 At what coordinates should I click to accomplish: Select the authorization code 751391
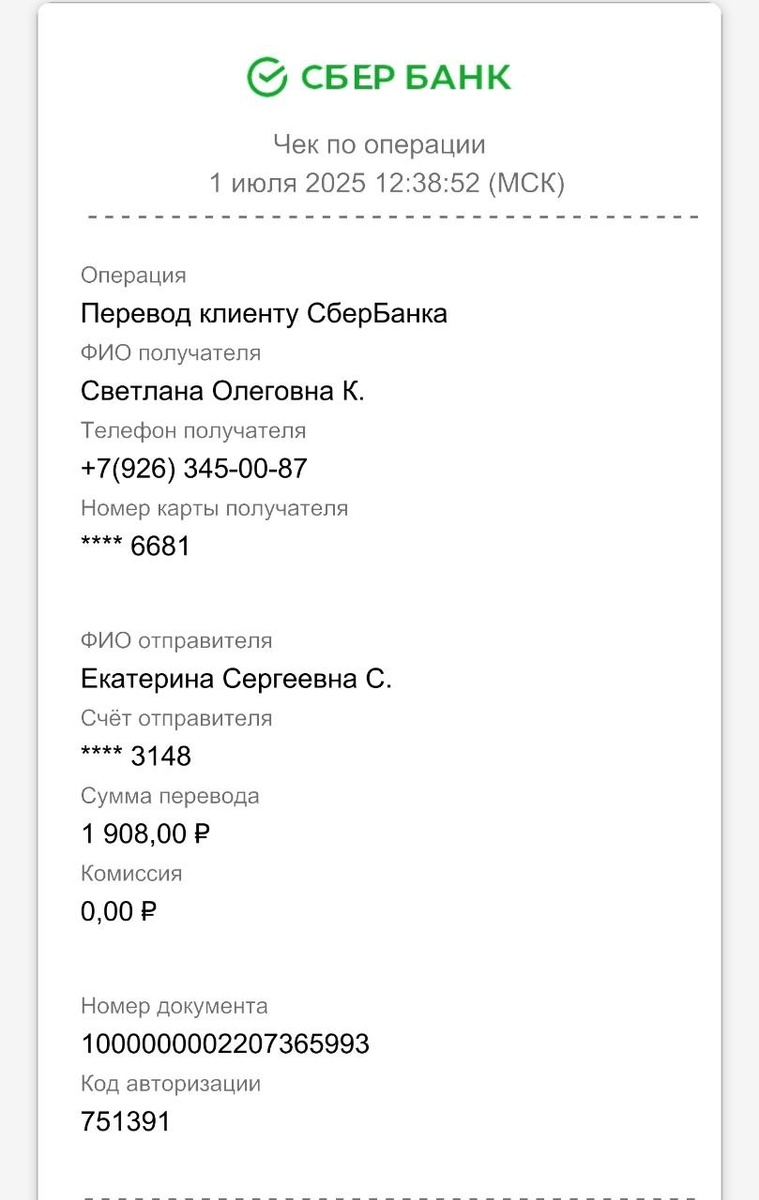[x=125, y=1122]
